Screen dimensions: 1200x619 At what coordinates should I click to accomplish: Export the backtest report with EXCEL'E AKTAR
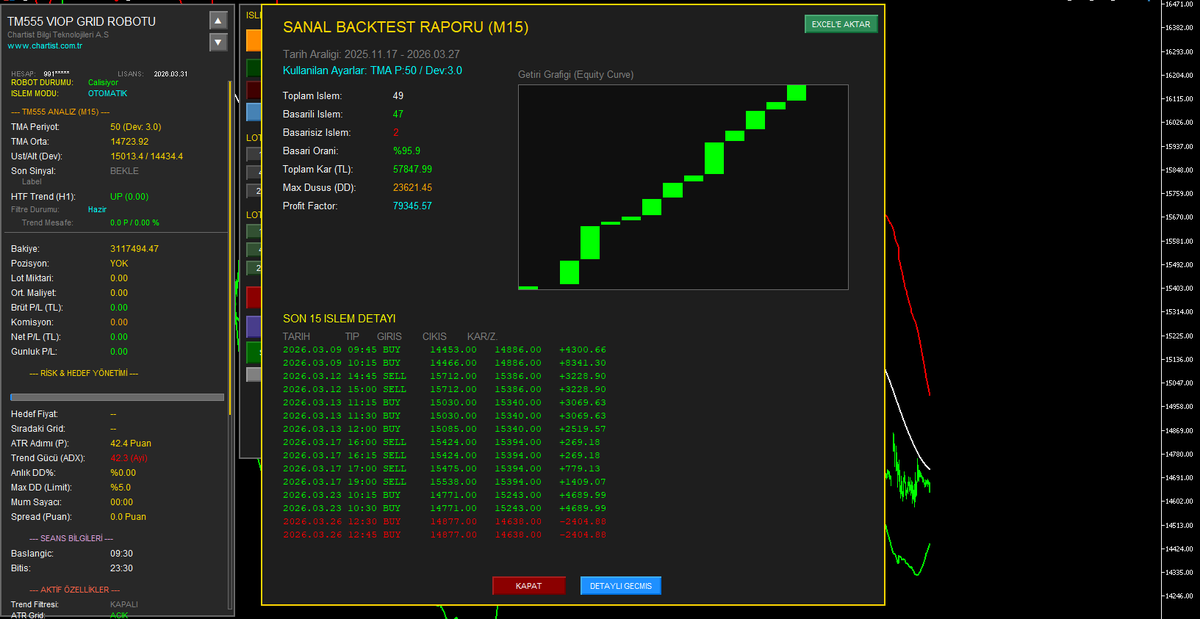(x=841, y=24)
